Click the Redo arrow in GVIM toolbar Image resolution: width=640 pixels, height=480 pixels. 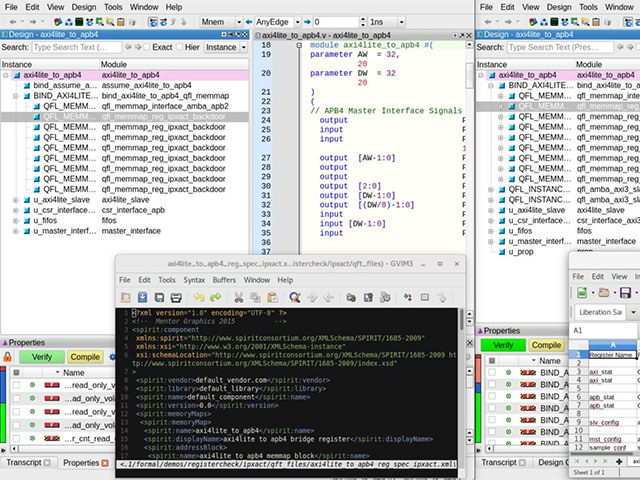coord(216,298)
